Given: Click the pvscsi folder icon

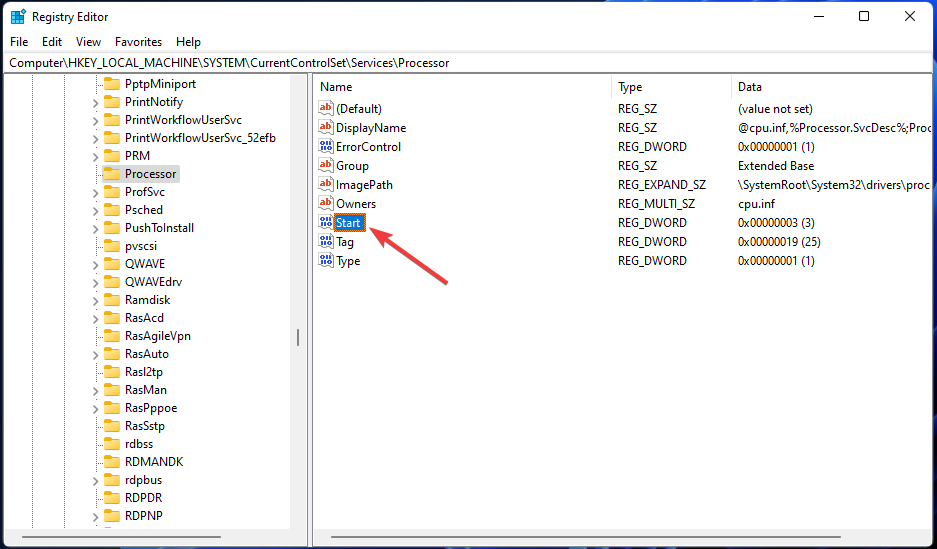Looking at the screenshot, I should [x=112, y=246].
